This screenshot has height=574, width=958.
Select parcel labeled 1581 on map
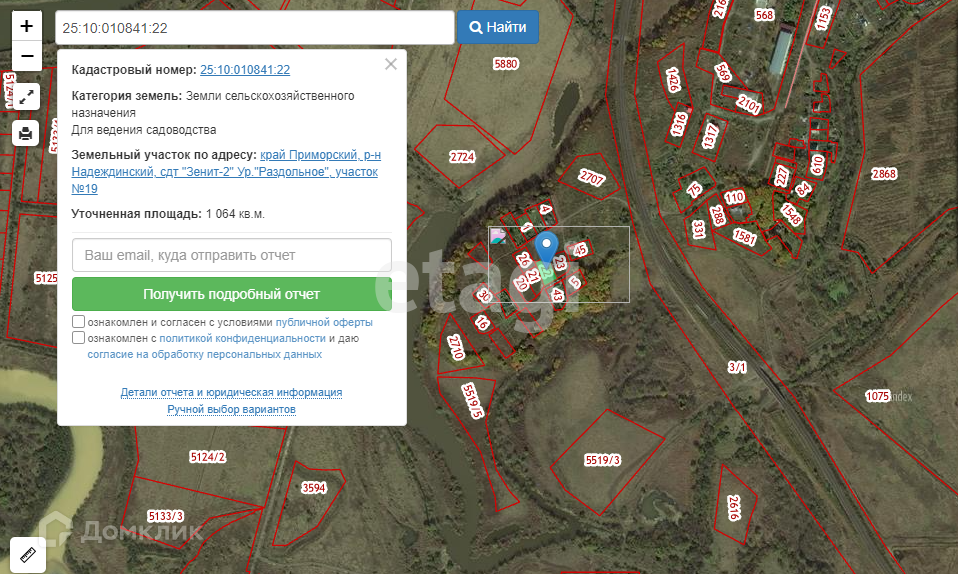click(745, 236)
